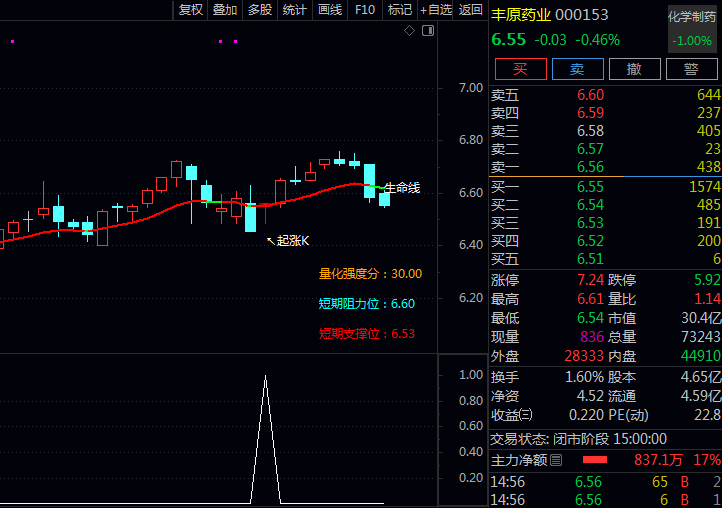
Task: Select 买二 price 6.54
Action: (590, 204)
